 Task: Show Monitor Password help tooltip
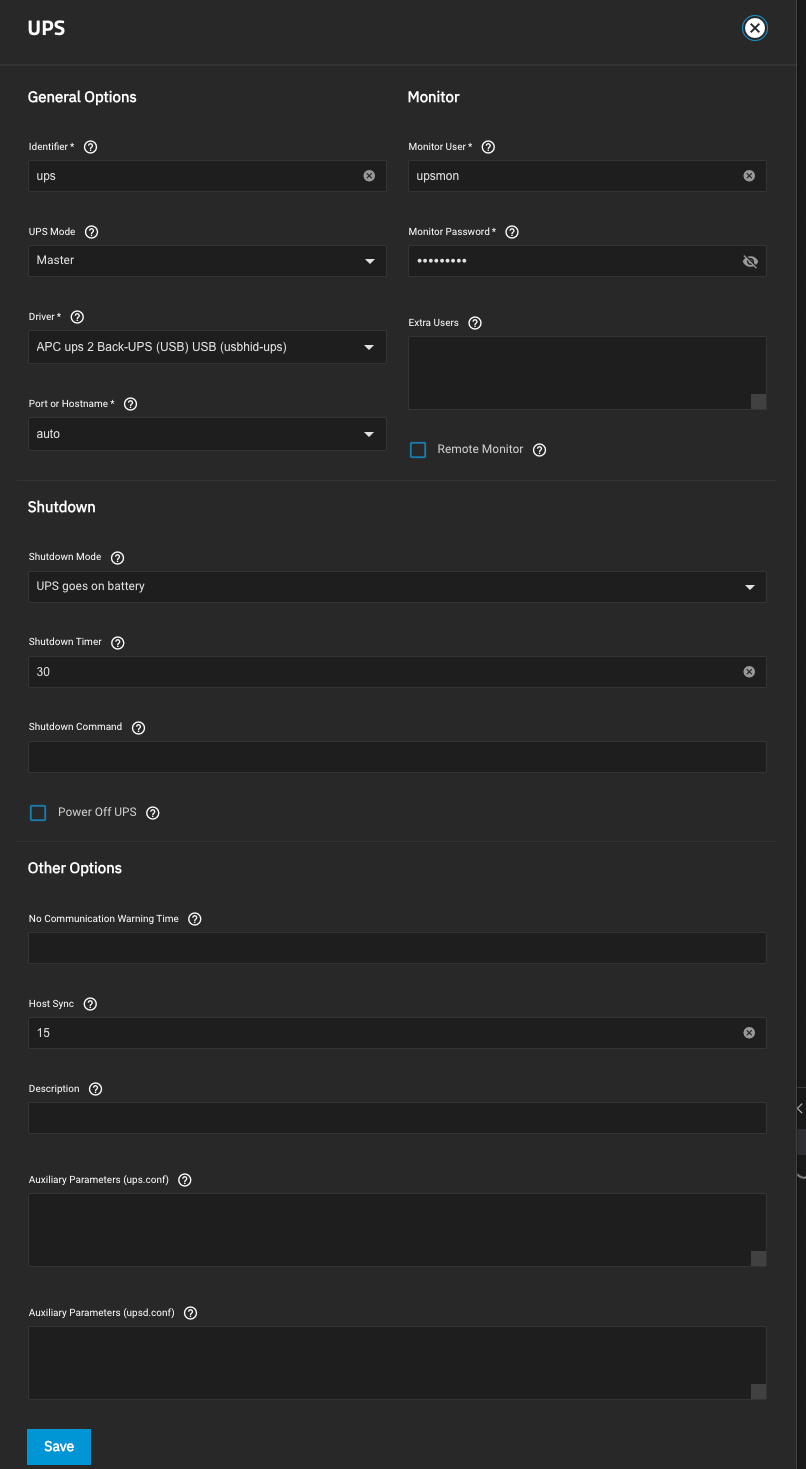512,232
